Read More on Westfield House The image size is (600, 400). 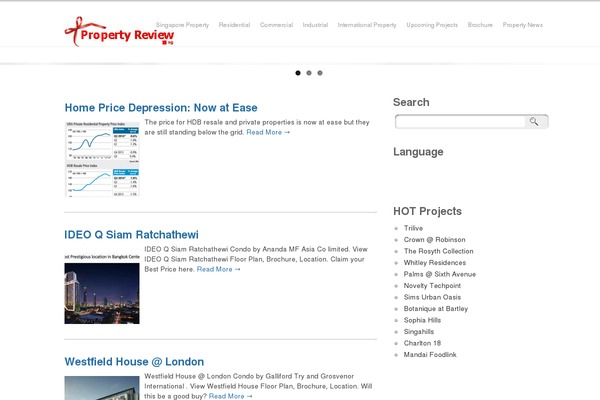click(230, 396)
